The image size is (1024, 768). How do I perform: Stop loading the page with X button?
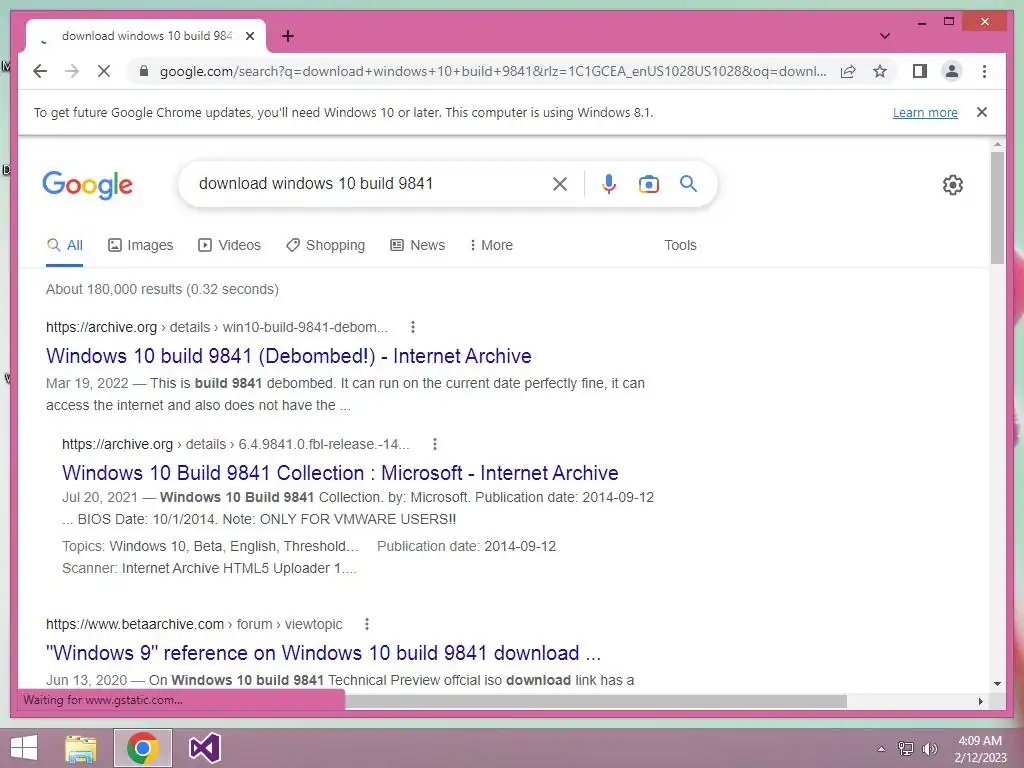pos(104,71)
